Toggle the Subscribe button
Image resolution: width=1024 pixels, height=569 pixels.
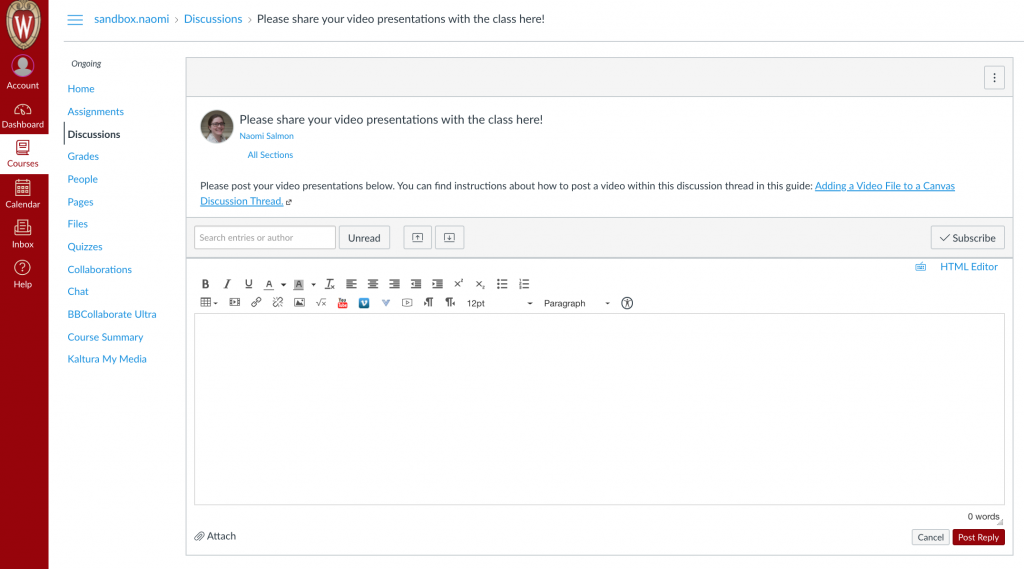tap(967, 238)
